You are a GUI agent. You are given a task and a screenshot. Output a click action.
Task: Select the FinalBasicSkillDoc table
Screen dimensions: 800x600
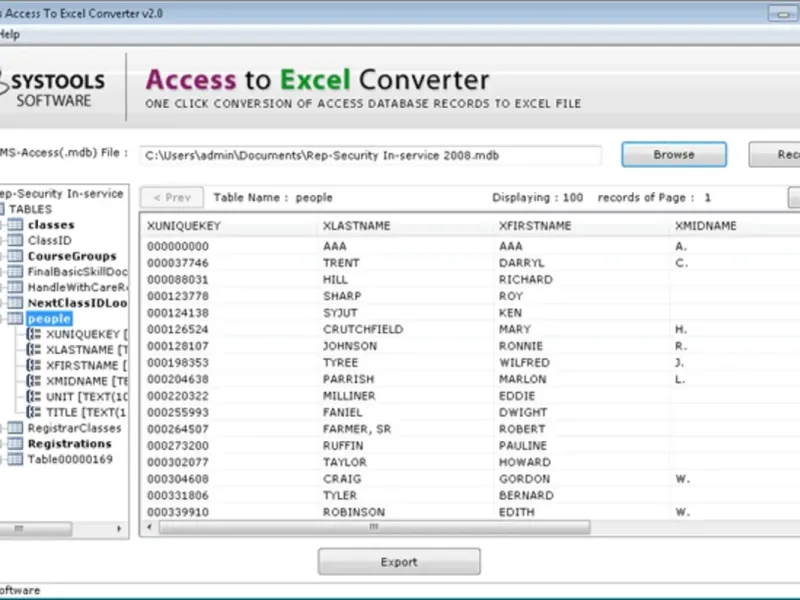coord(78,271)
